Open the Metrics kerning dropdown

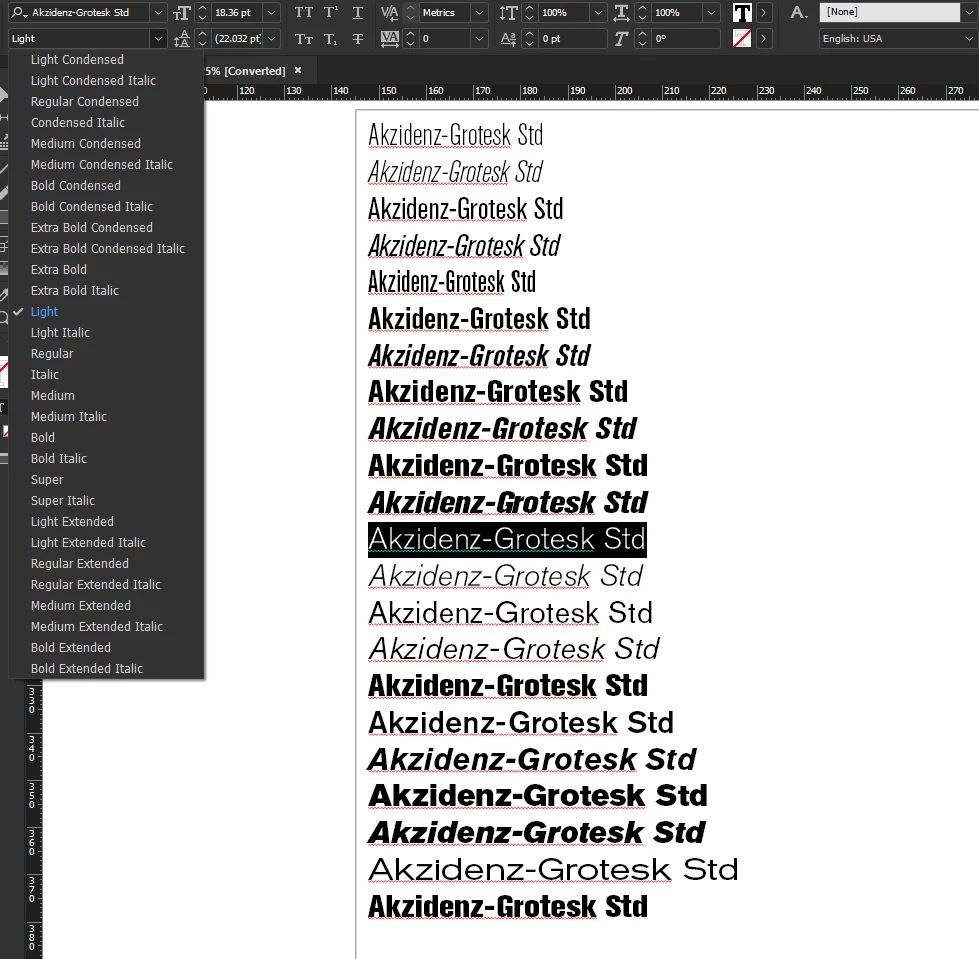point(479,12)
